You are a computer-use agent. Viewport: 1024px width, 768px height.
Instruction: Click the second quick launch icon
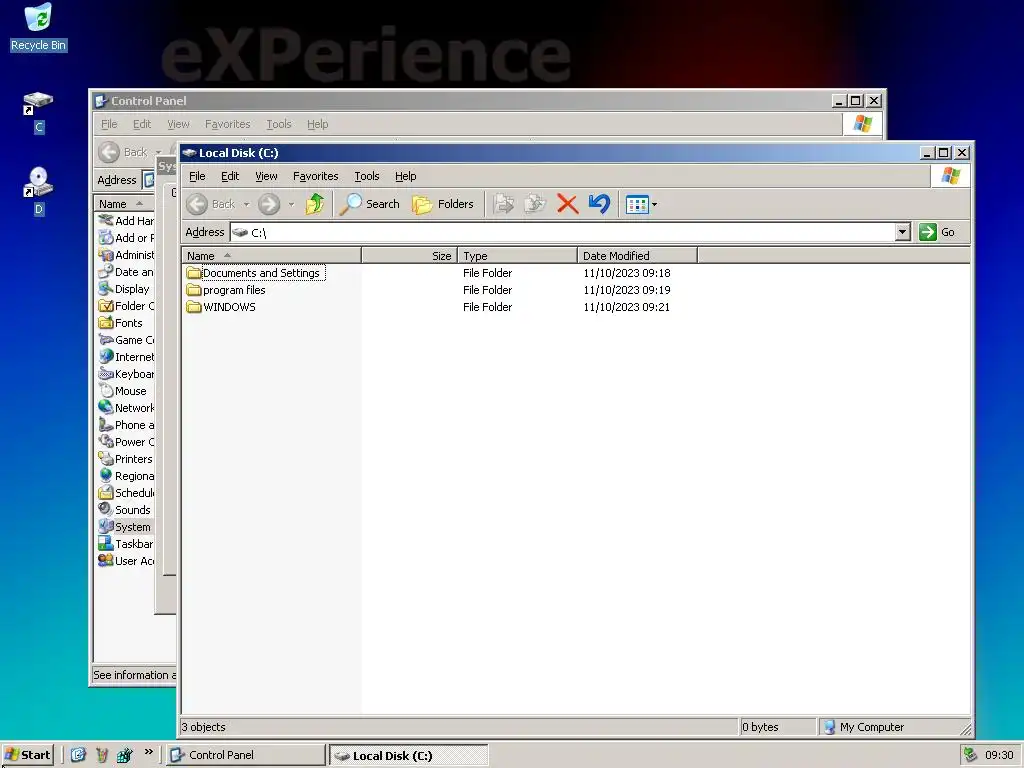tap(101, 755)
